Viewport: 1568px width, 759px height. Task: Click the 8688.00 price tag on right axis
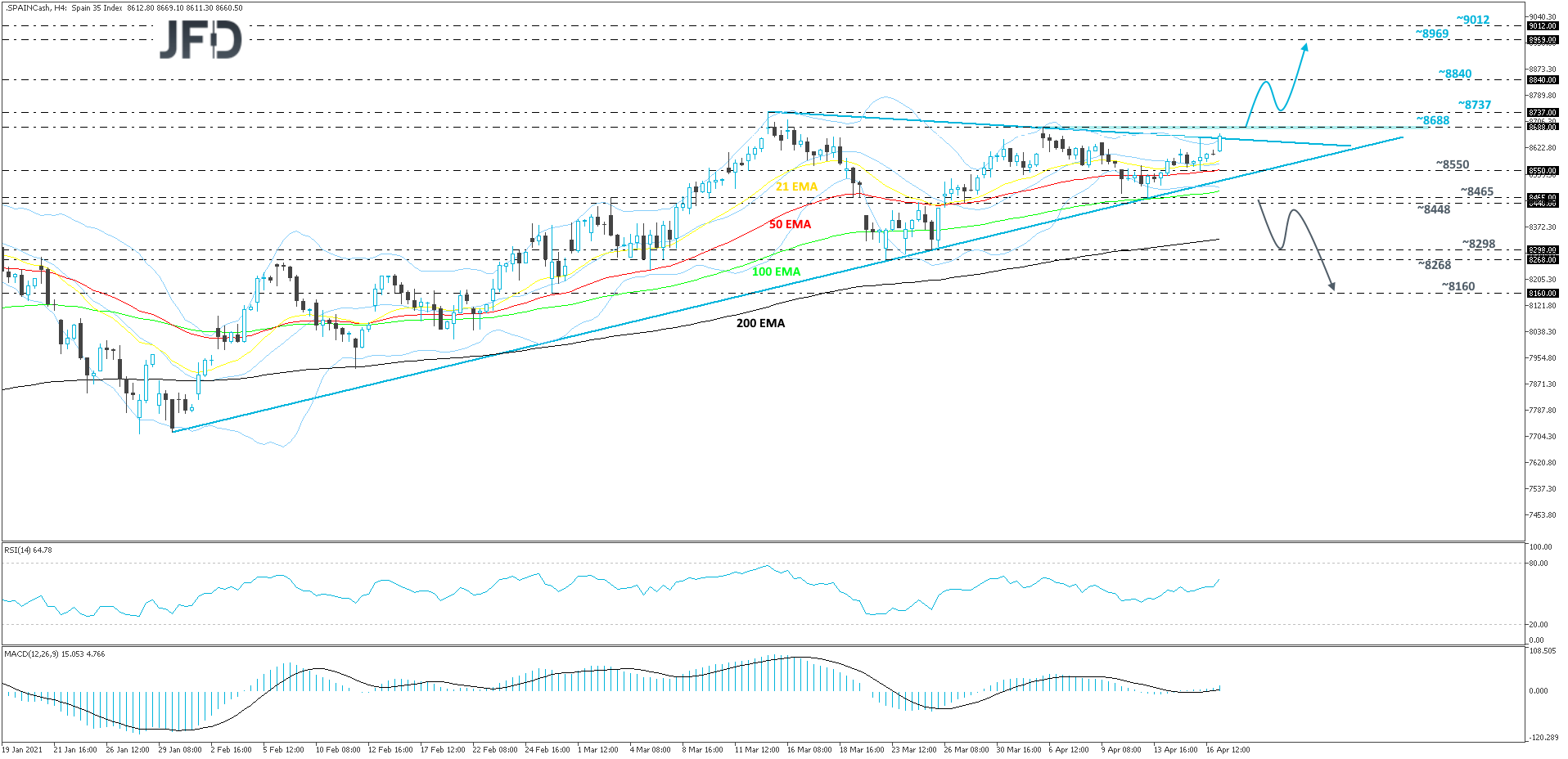point(1543,127)
